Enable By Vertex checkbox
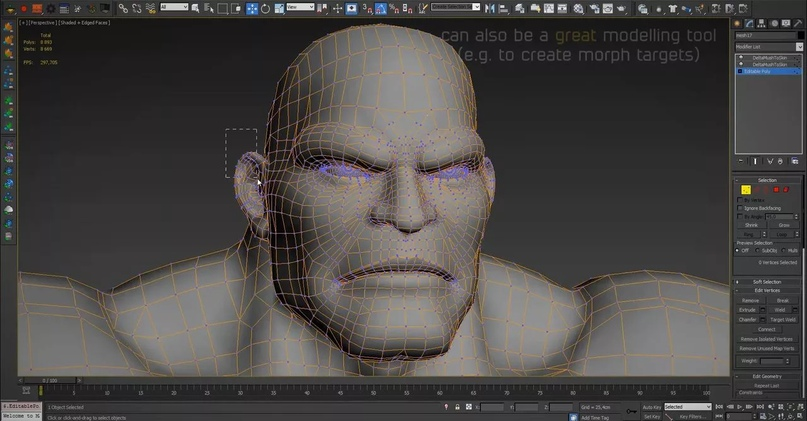Viewport: 807px width, 421px height. click(740, 200)
